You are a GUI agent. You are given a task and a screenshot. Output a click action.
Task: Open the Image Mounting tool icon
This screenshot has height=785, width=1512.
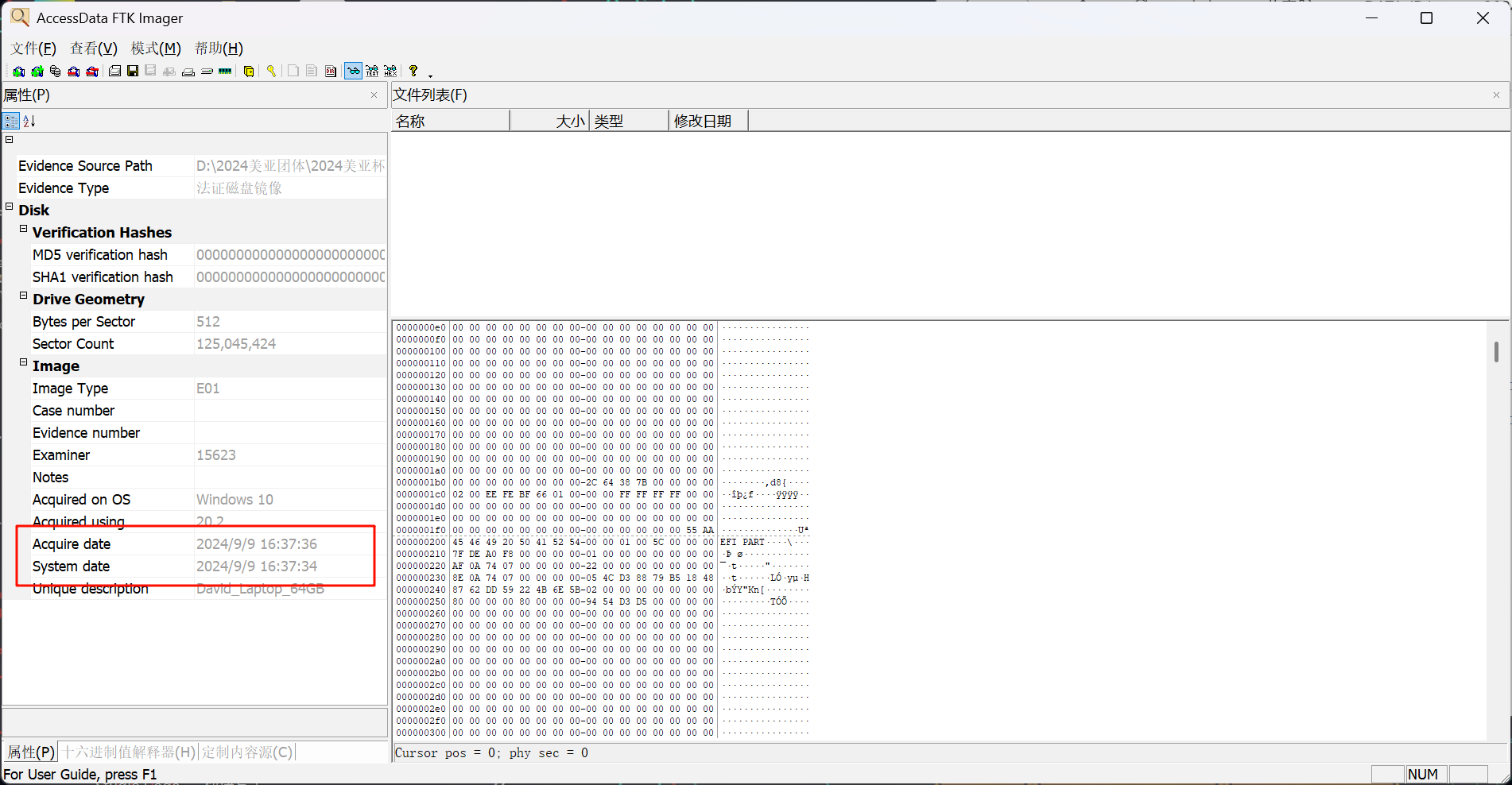[x=55, y=71]
